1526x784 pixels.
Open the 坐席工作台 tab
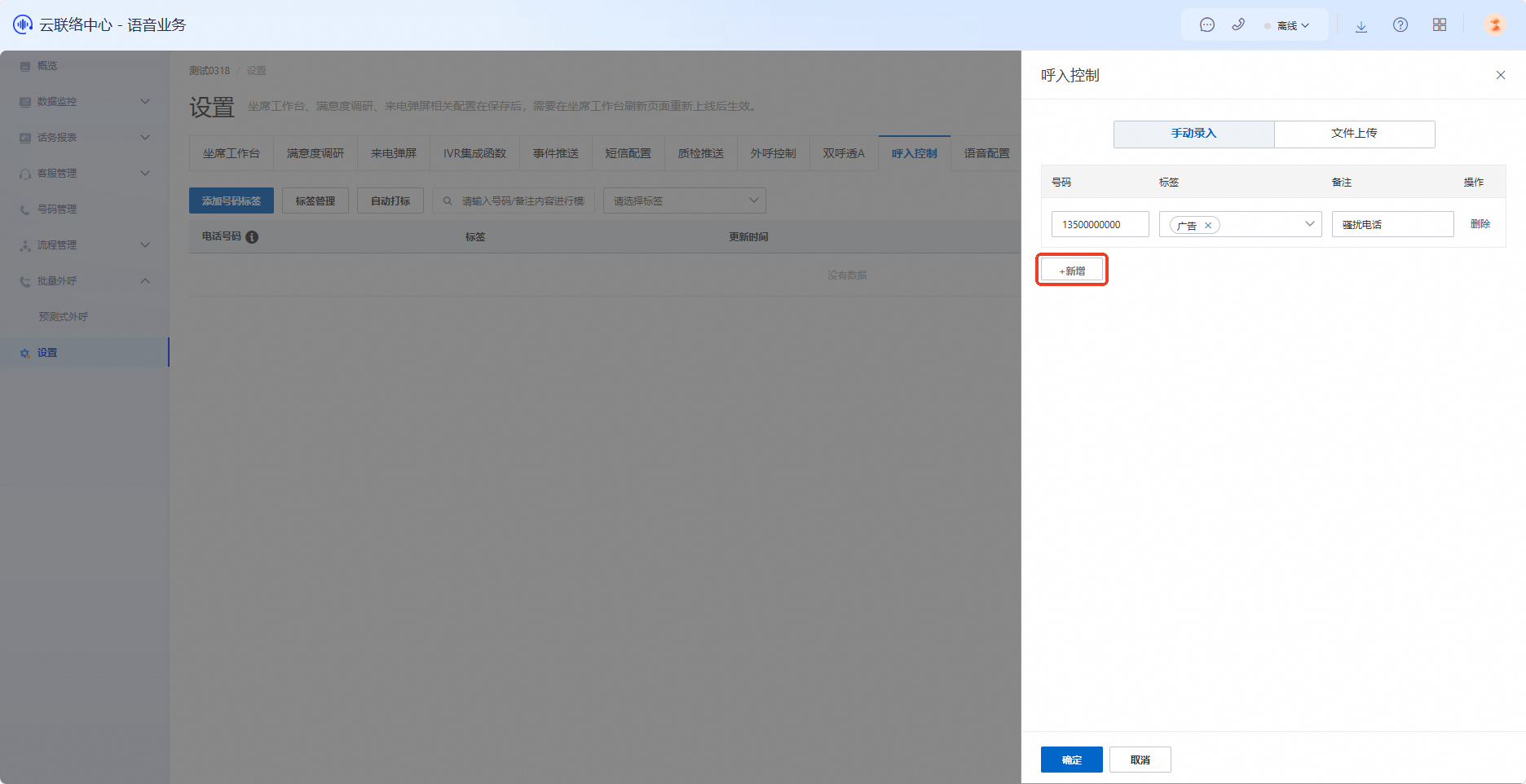pyautogui.click(x=232, y=153)
